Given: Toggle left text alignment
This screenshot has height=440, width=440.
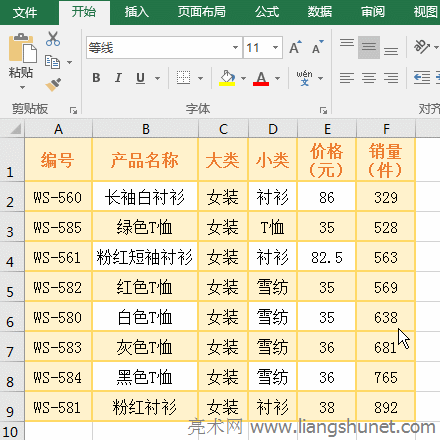Looking at the screenshot, I should (347, 78).
